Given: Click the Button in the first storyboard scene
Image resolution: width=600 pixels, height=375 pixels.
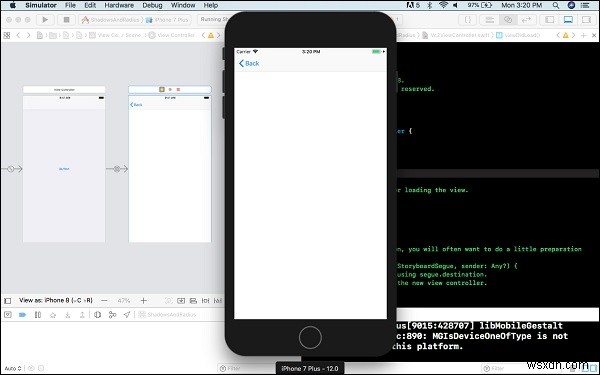Looking at the screenshot, I should click(64, 169).
